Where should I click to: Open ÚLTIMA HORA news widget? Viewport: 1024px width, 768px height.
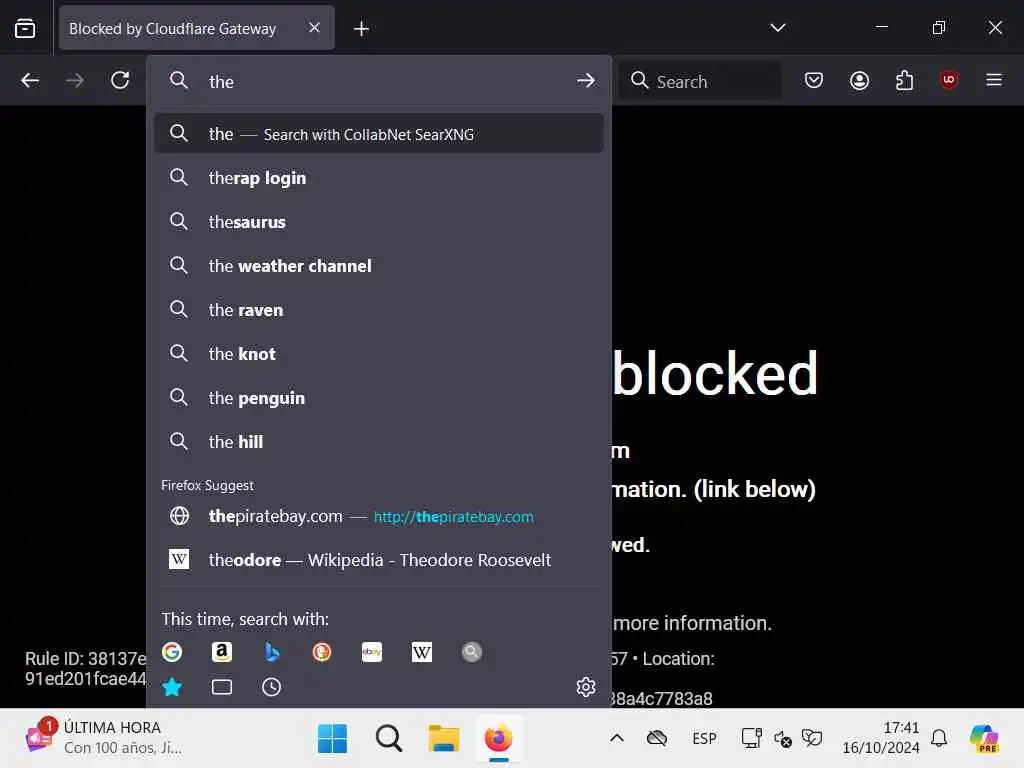(103, 737)
